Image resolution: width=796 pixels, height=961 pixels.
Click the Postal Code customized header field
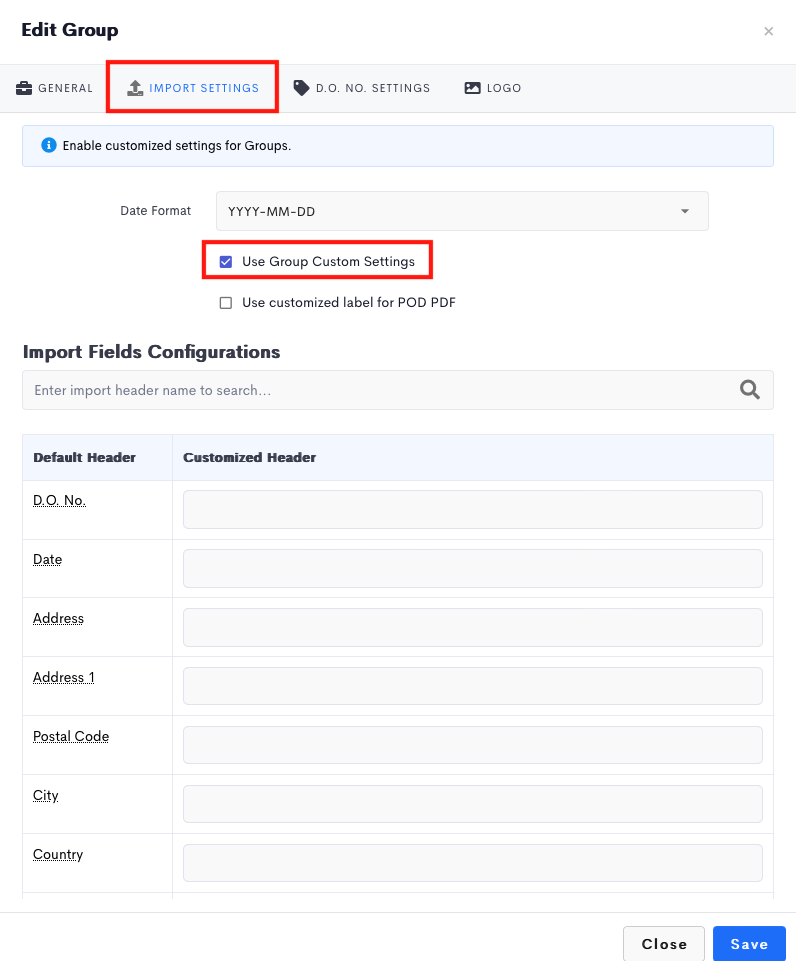[472, 745]
